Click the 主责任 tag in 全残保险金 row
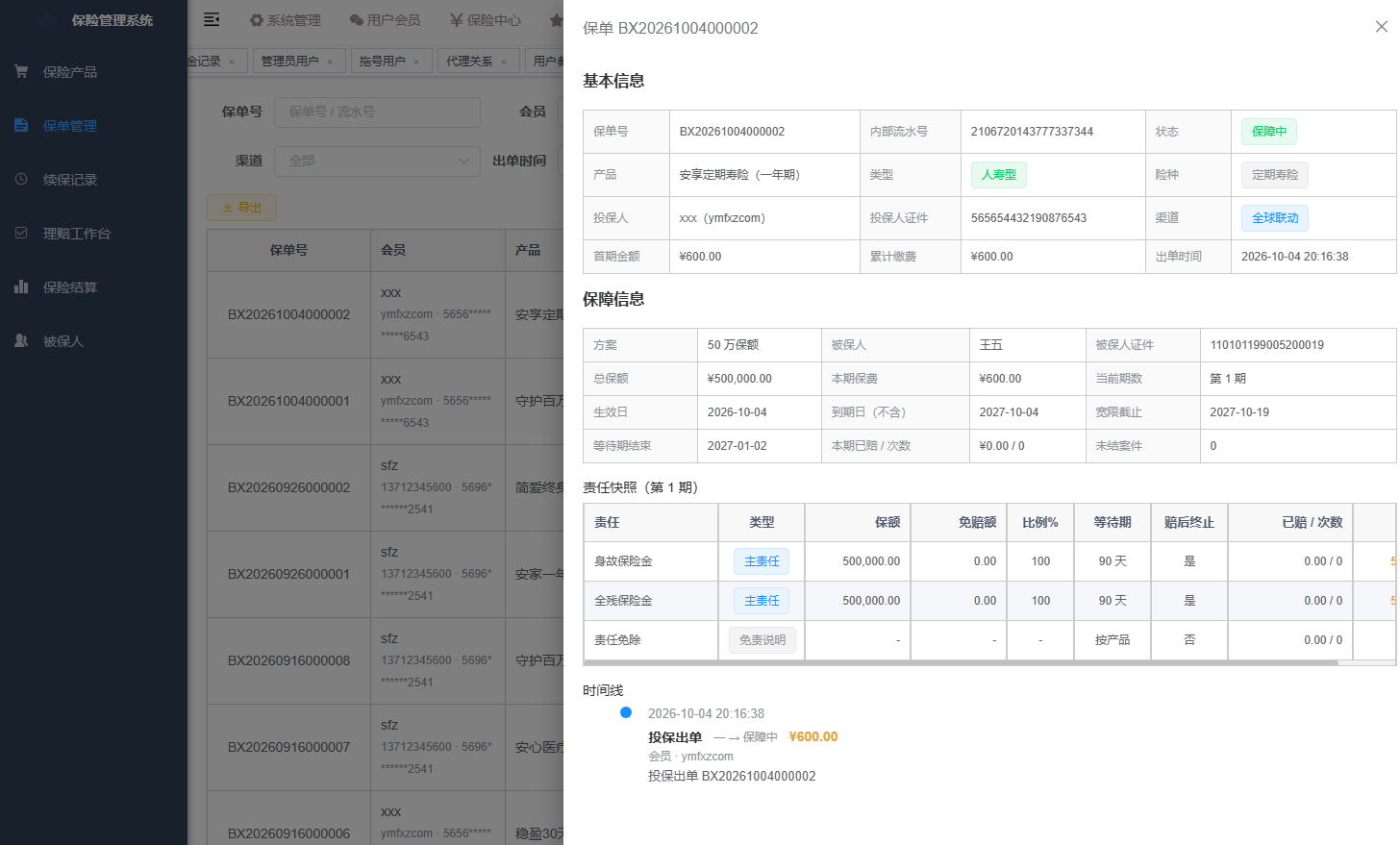 point(762,601)
